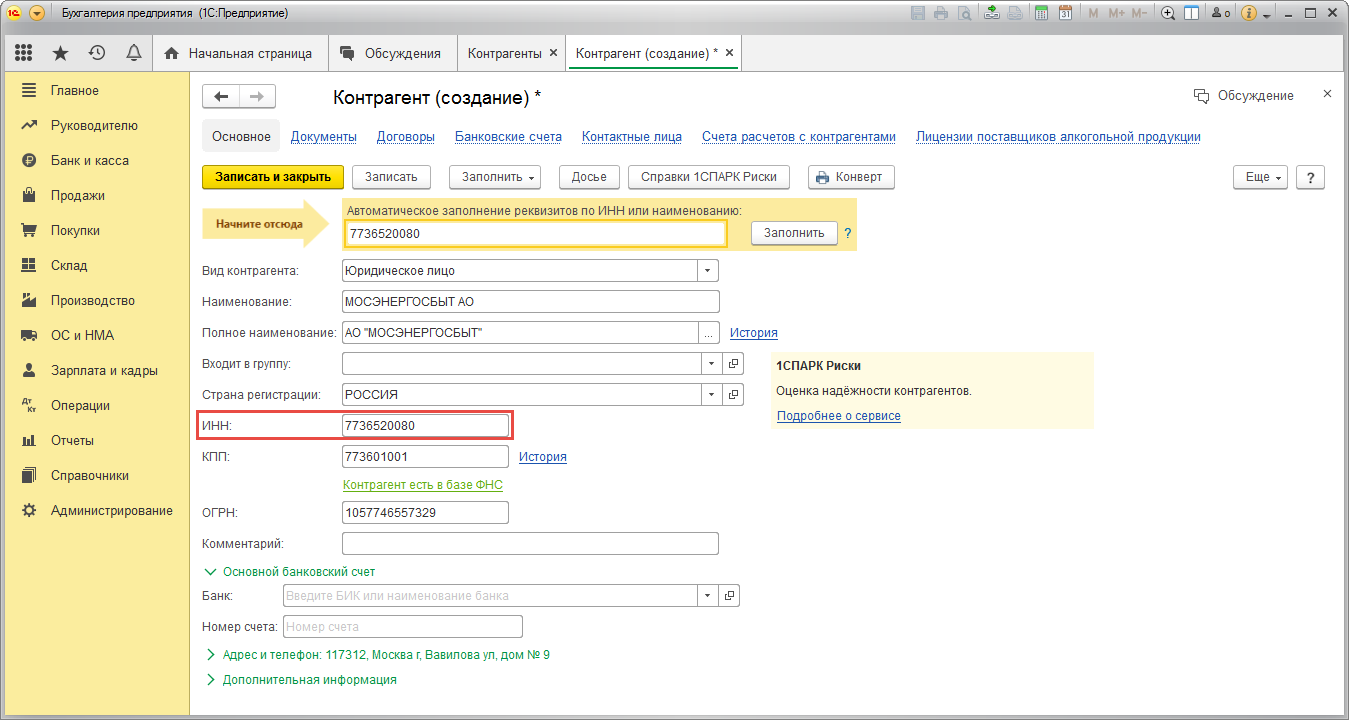The width and height of the screenshot is (1349, 720).
Task: Click the Конверт print button
Action: coord(851,177)
